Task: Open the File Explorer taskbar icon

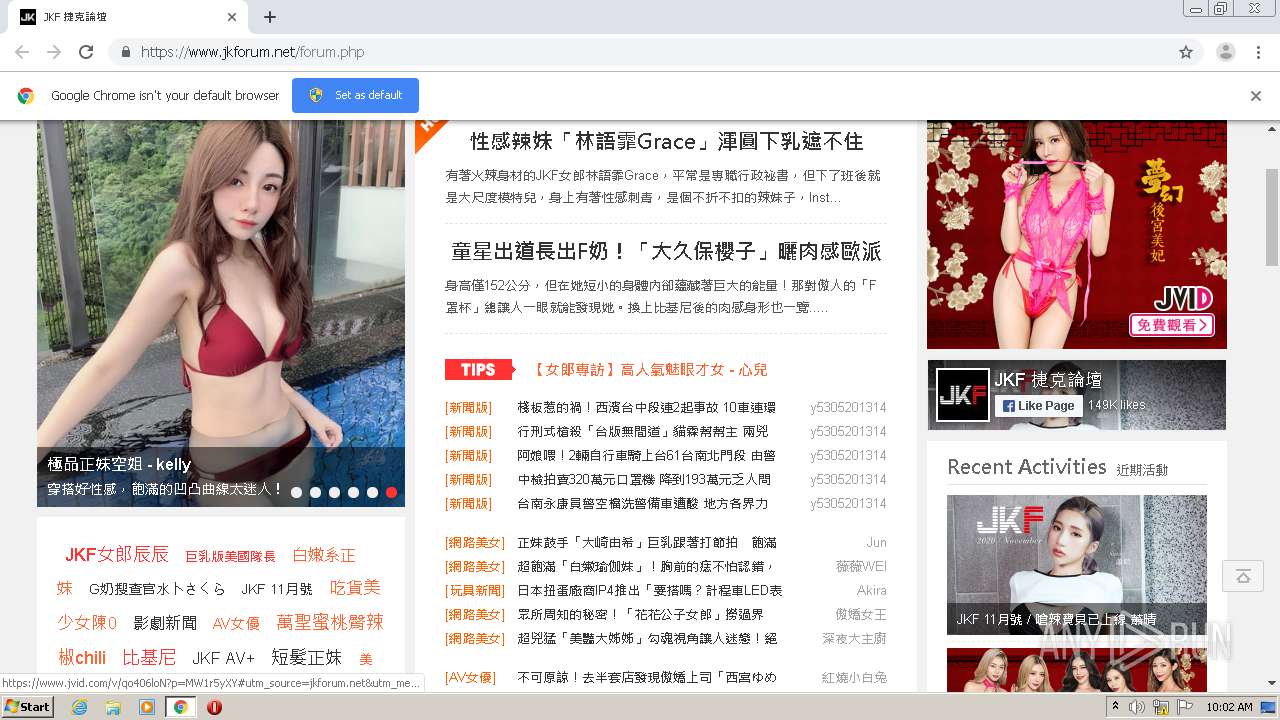Action: [x=113, y=707]
